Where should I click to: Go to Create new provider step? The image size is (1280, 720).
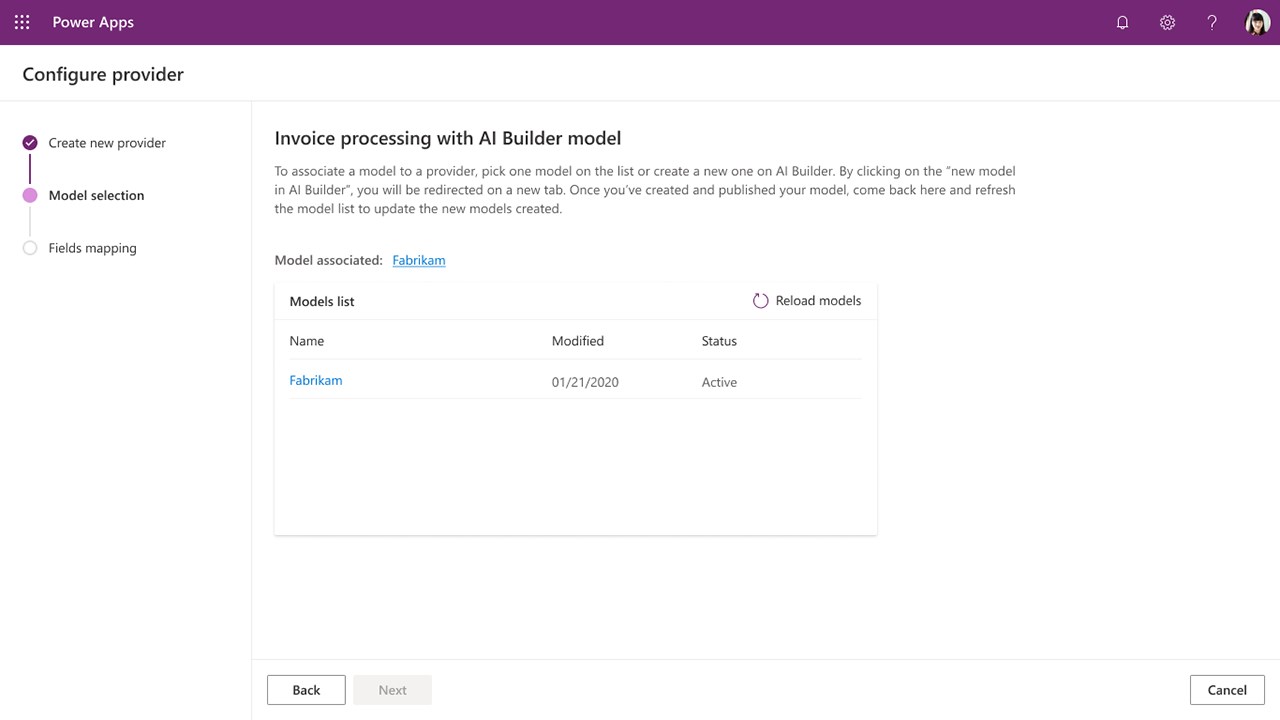pyautogui.click(x=107, y=143)
